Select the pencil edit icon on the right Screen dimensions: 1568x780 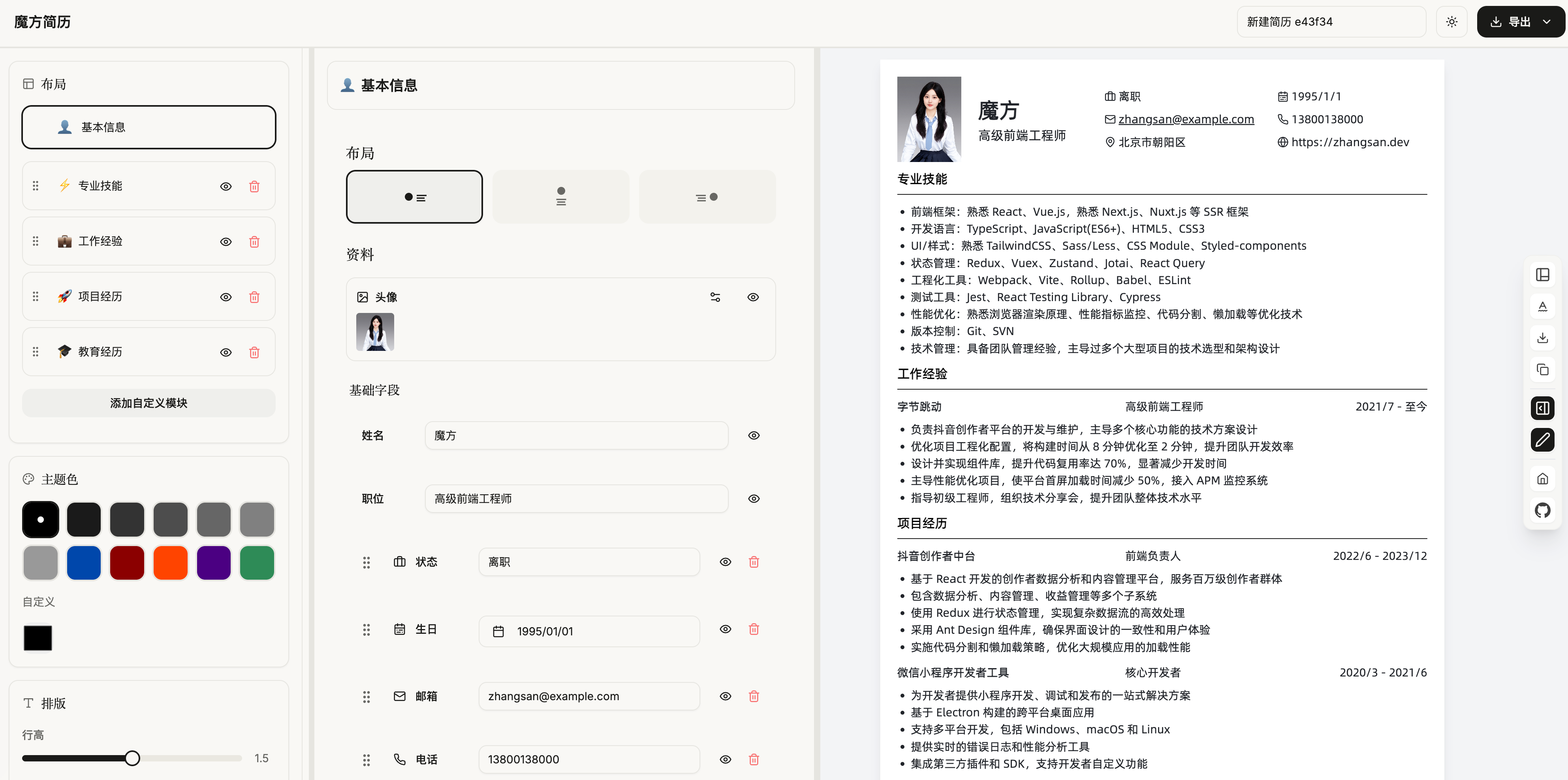[x=1542, y=440]
